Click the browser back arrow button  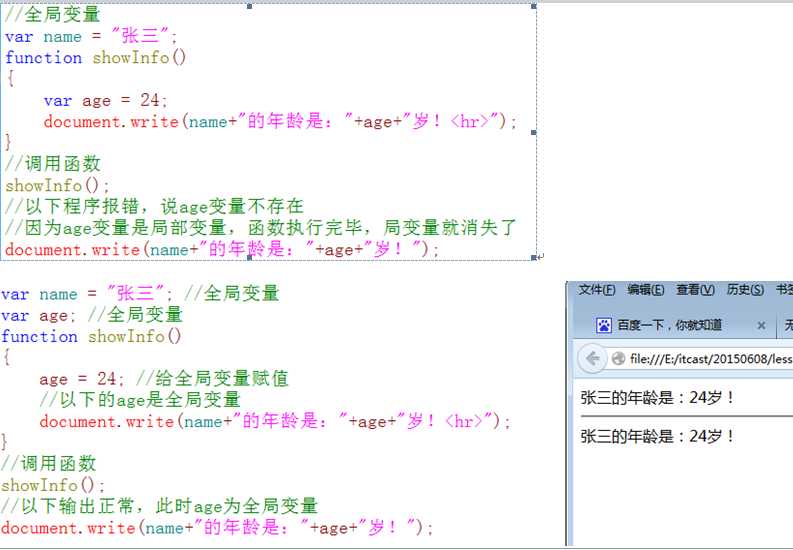click(592, 359)
